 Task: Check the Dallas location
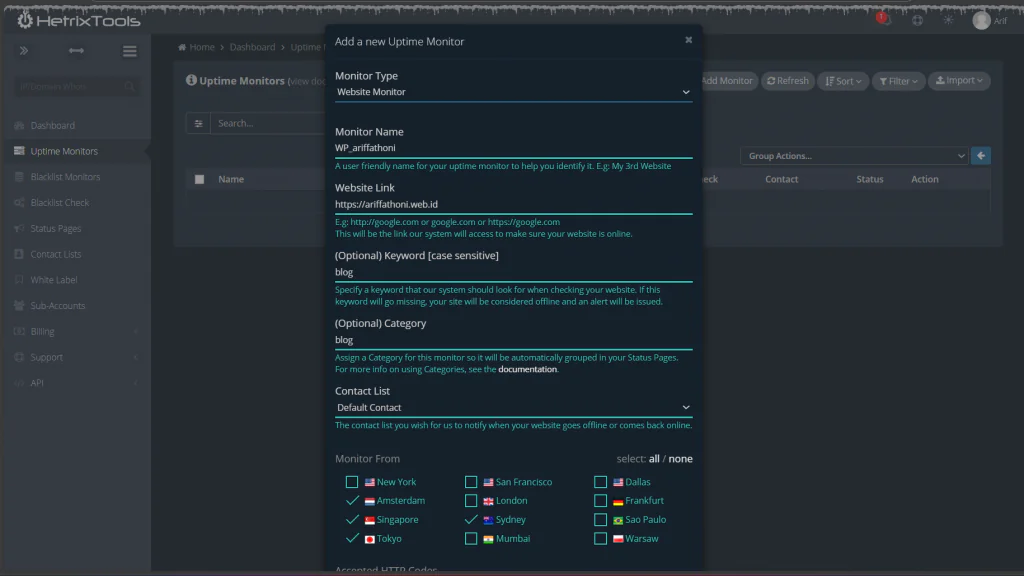pyautogui.click(x=600, y=482)
